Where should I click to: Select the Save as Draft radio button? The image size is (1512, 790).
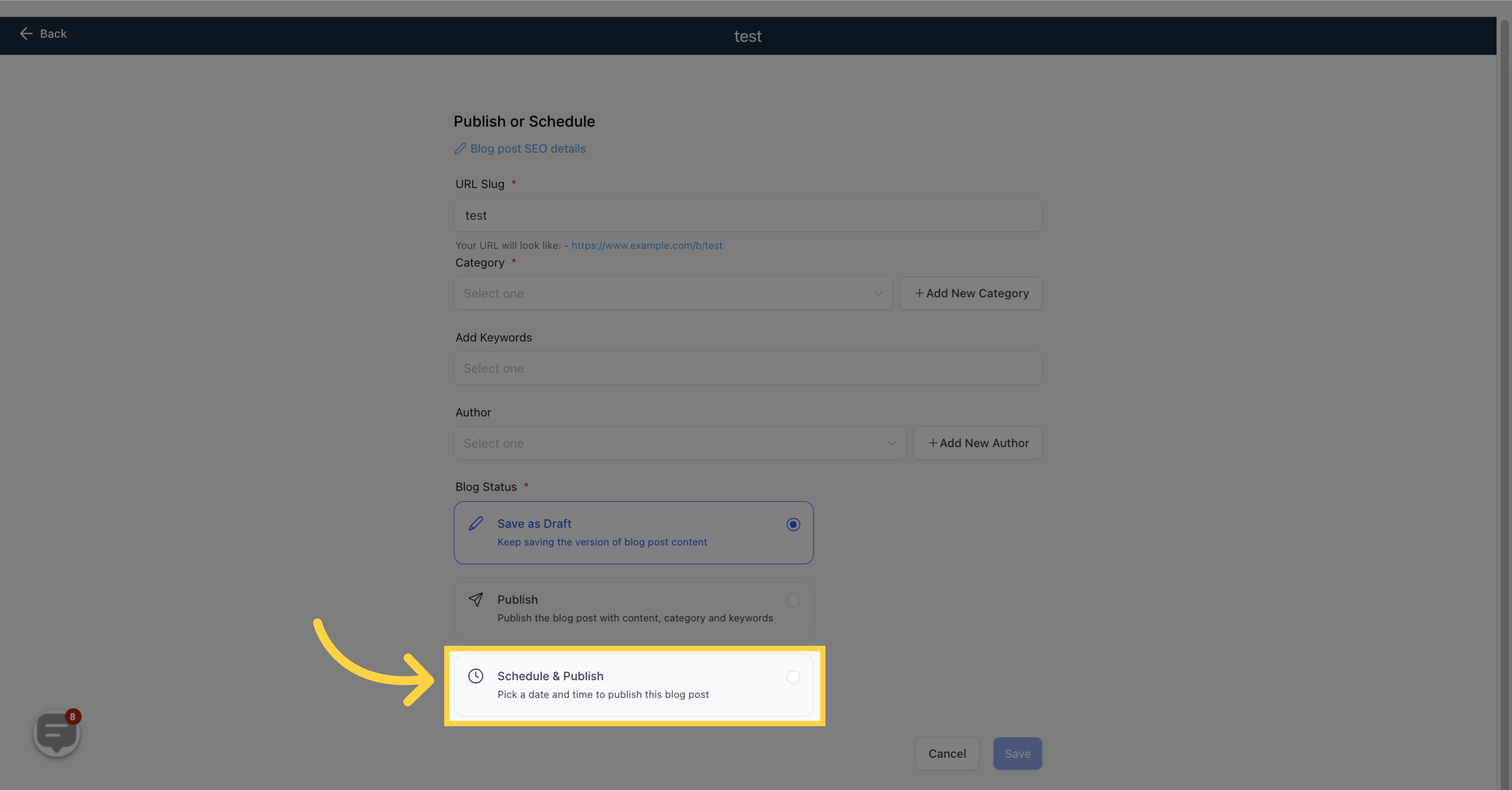tap(793, 523)
